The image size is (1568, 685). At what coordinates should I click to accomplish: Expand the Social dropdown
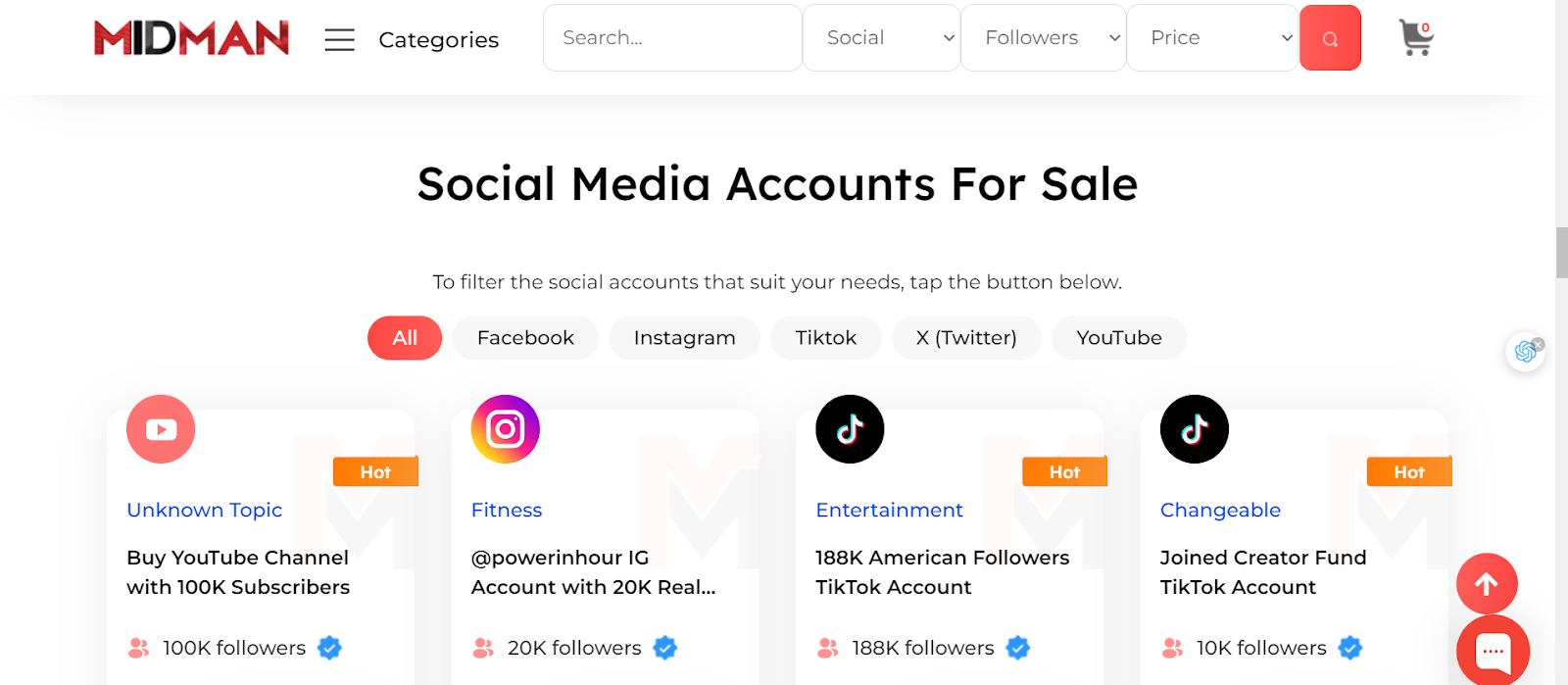881,38
